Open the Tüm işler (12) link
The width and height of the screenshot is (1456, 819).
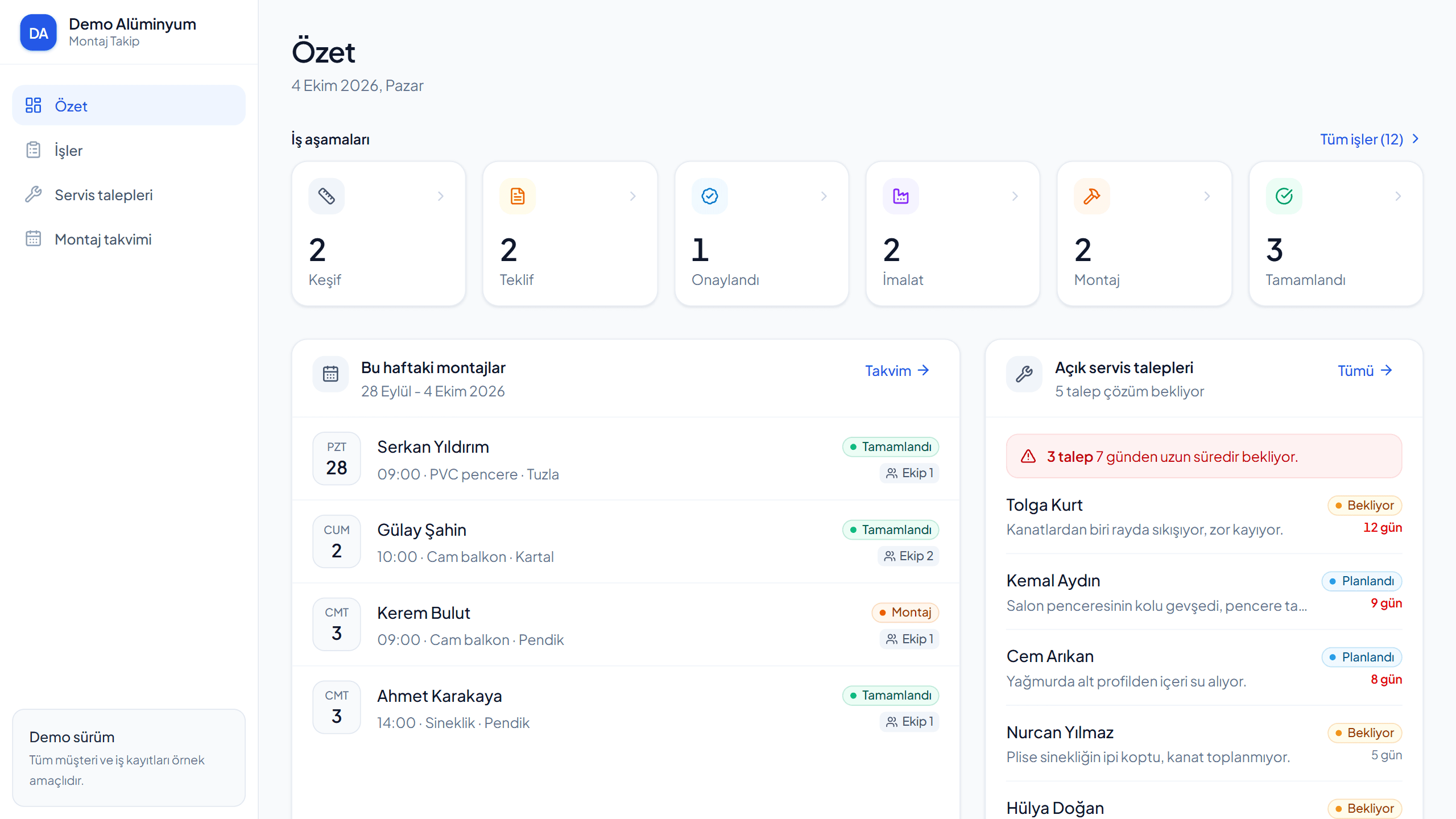tap(1370, 139)
